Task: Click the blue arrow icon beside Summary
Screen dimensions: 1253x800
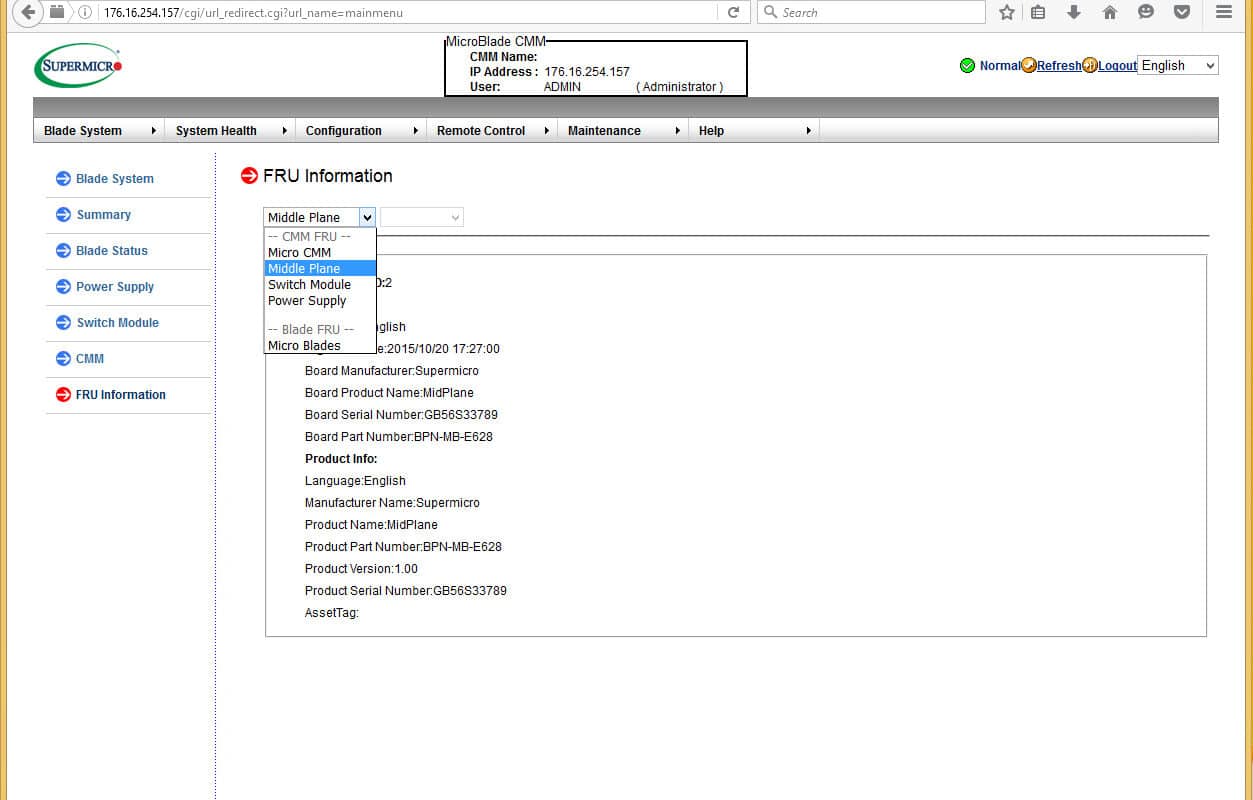Action: pos(63,215)
